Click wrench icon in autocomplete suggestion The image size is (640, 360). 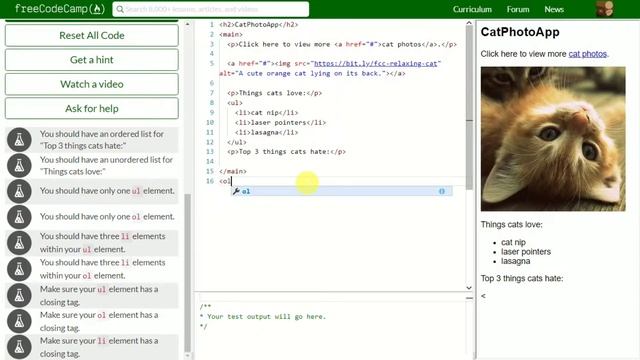pyautogui.click(x=236, y=191)
